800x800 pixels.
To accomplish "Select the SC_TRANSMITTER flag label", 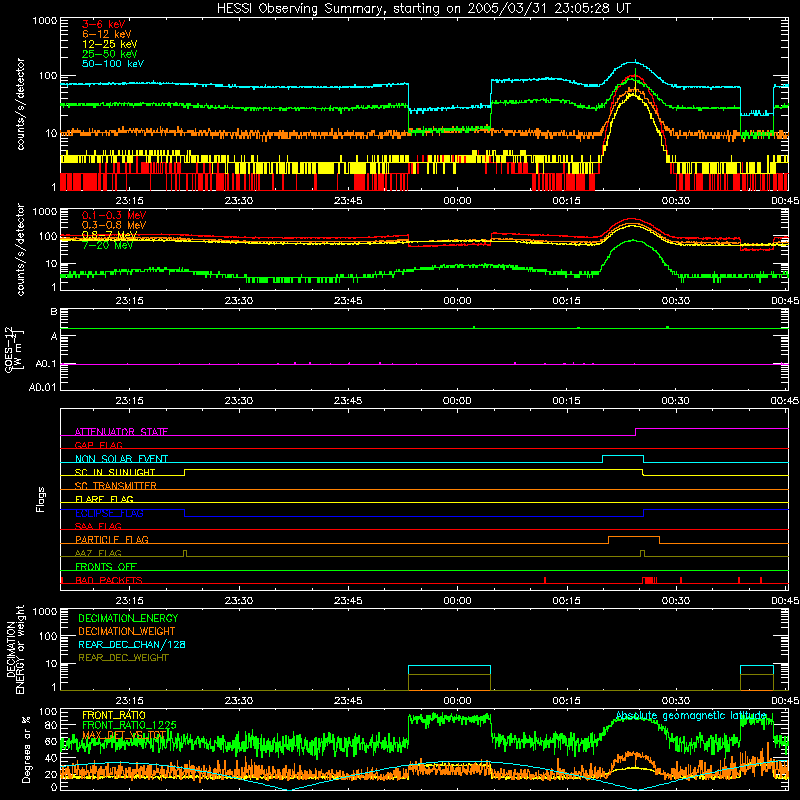I will (x=116, y=485).
